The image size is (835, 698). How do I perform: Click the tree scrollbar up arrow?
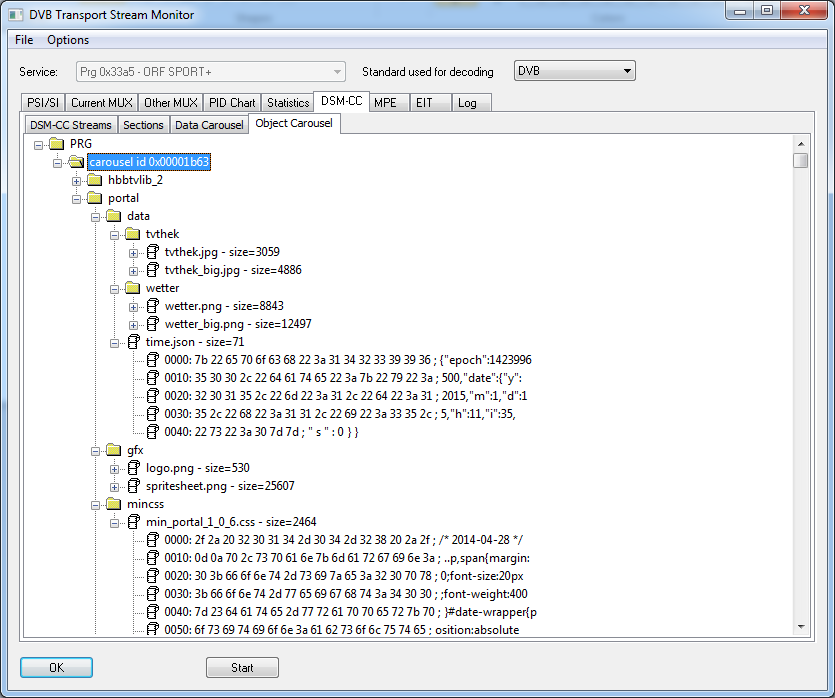[801, 144]
